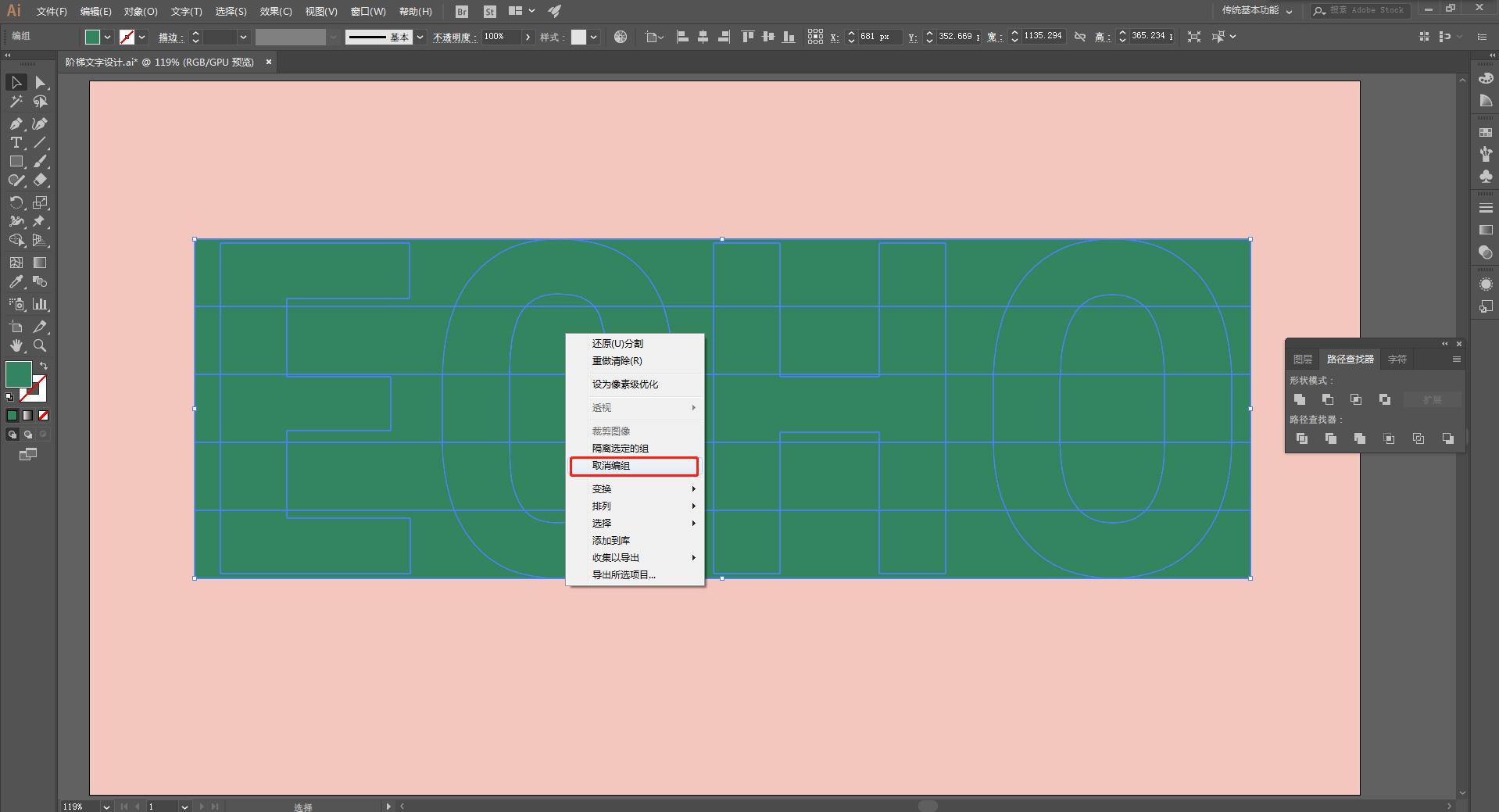
Task: Switch to Draw Normal mode
Action: click(x=13, y=435)
